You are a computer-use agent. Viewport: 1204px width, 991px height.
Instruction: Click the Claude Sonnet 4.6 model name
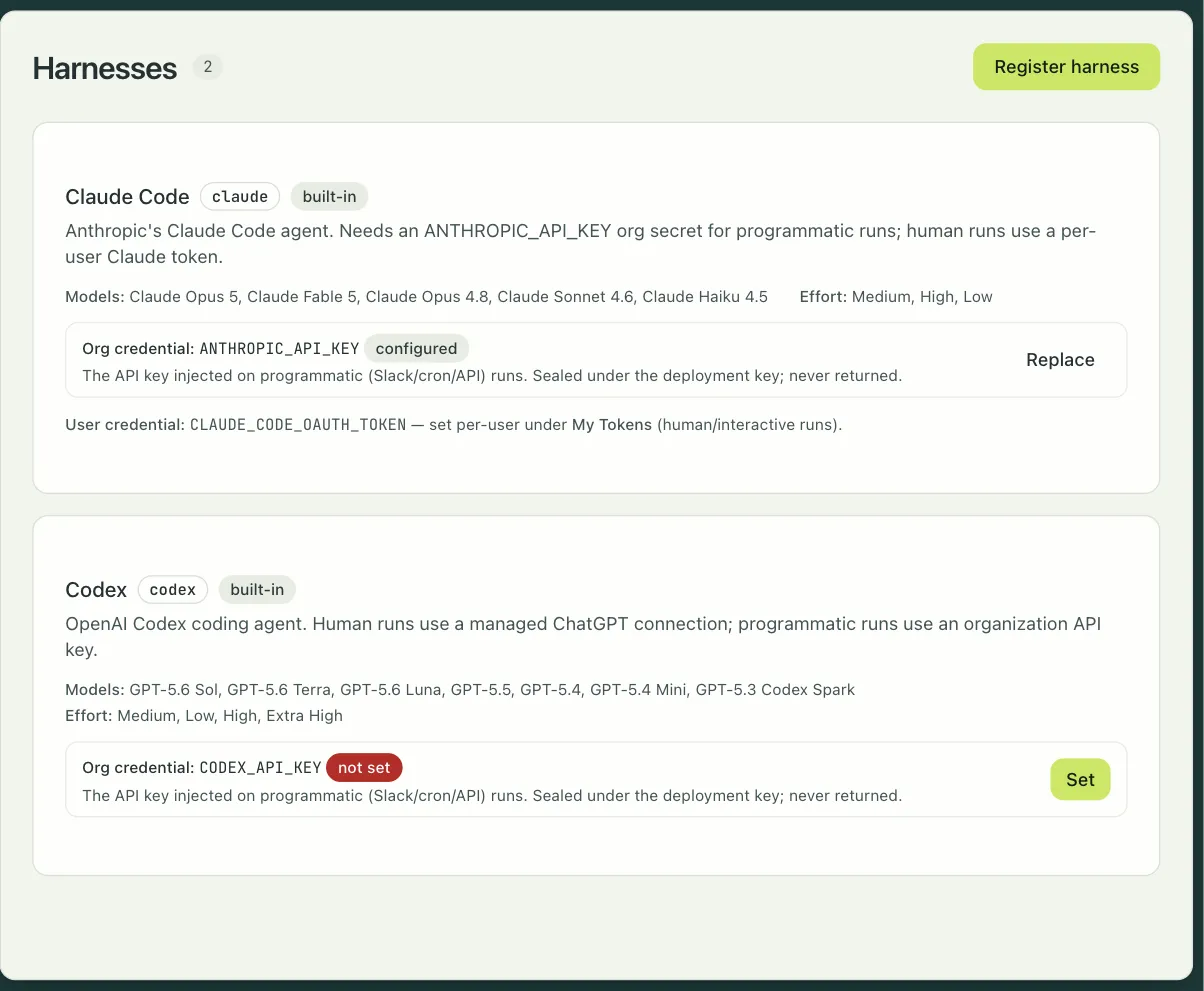[565, 297]
